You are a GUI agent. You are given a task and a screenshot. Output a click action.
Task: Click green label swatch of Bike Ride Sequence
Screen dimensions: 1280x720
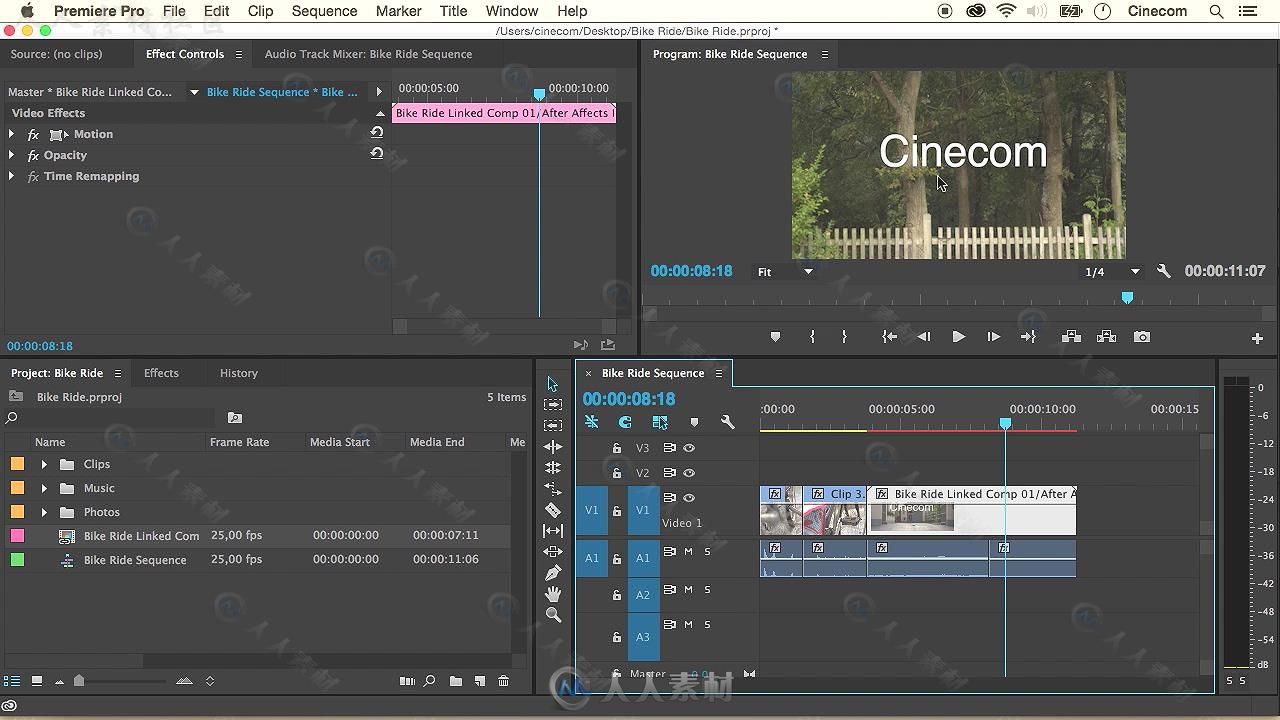(17, 560)
